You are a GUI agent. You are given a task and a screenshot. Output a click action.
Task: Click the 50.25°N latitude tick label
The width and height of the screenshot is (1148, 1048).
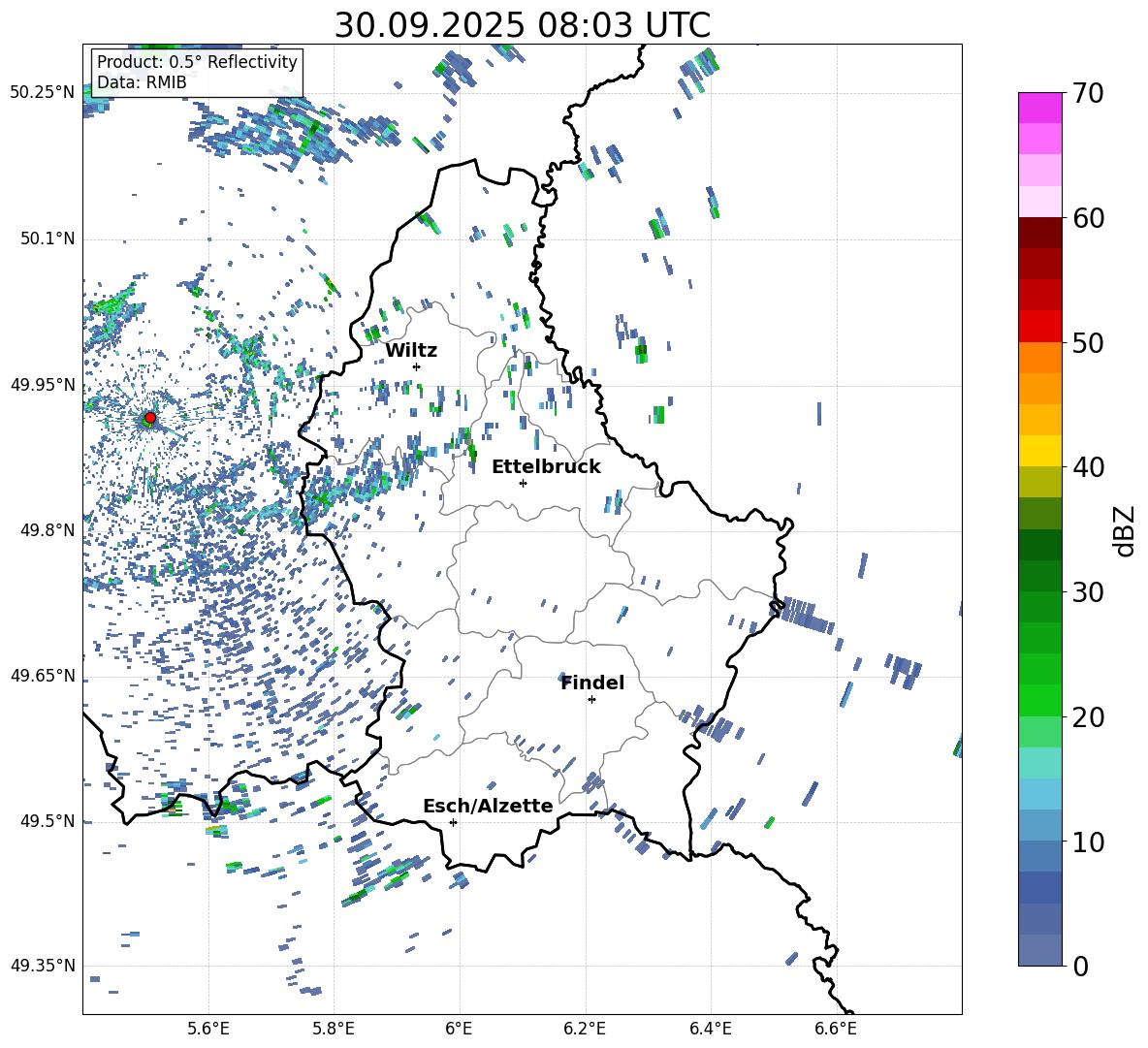coord(43,93)
